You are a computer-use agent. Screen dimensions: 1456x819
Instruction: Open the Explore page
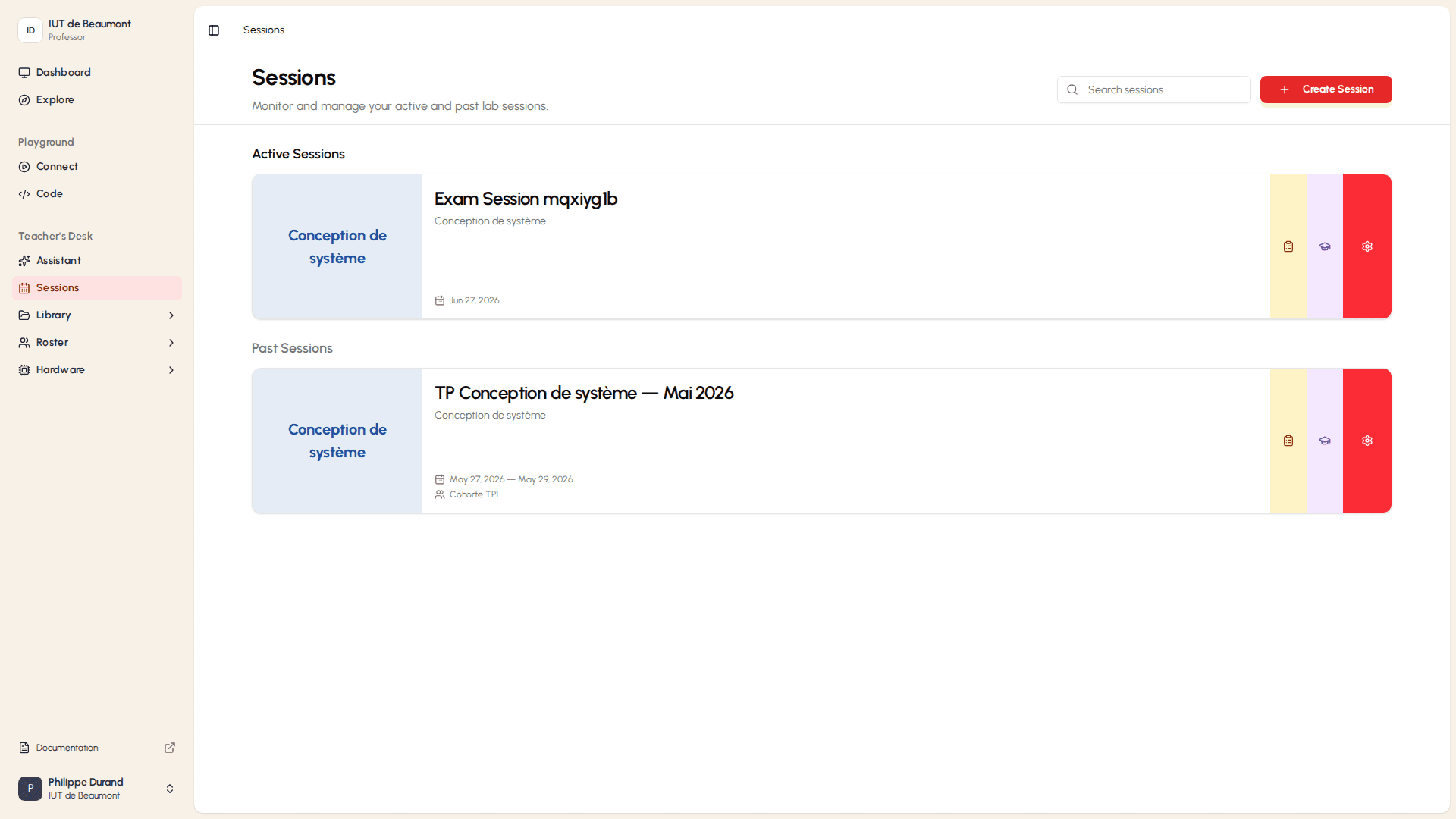[x=97, y=100]
